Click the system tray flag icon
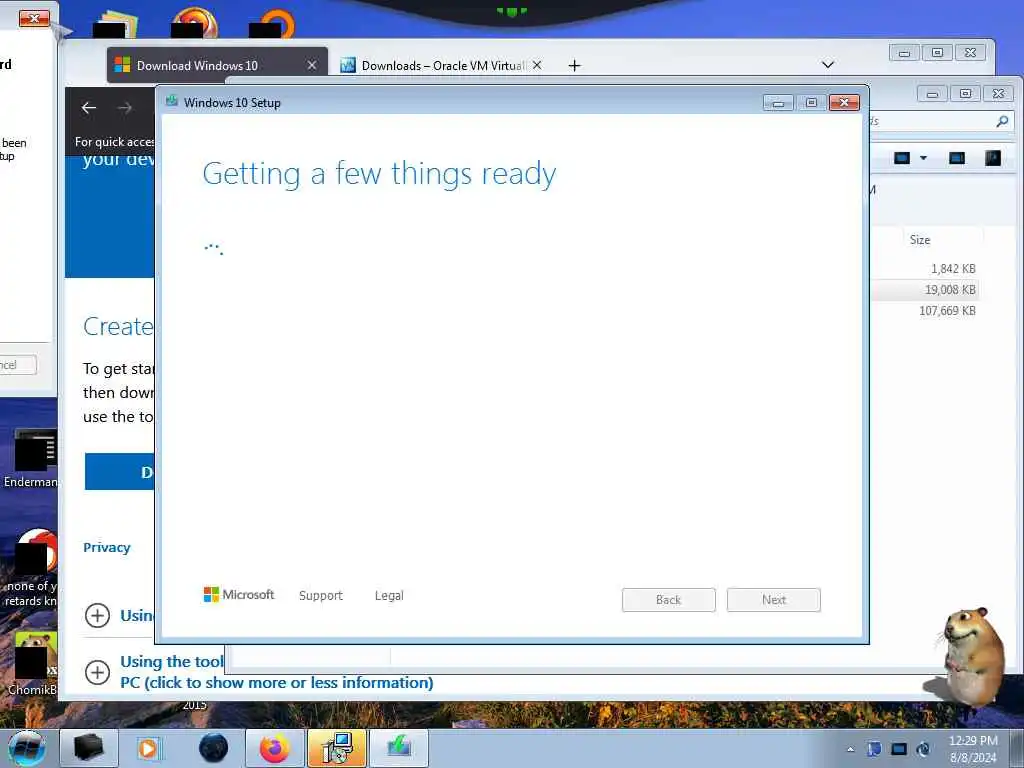Viewport: 1024px width, 768px height. 874,750
